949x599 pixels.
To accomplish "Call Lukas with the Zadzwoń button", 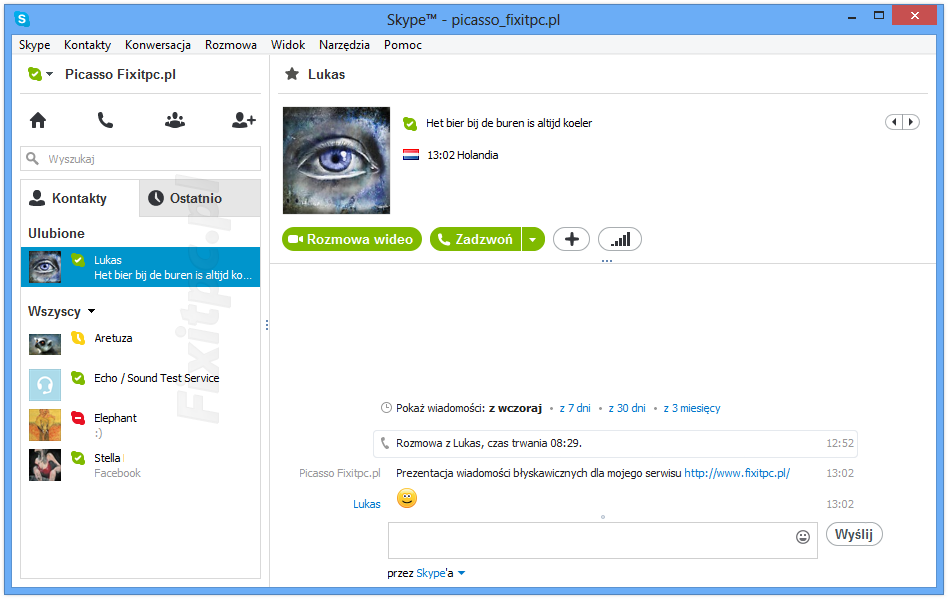I will click(x=476, y=239).
